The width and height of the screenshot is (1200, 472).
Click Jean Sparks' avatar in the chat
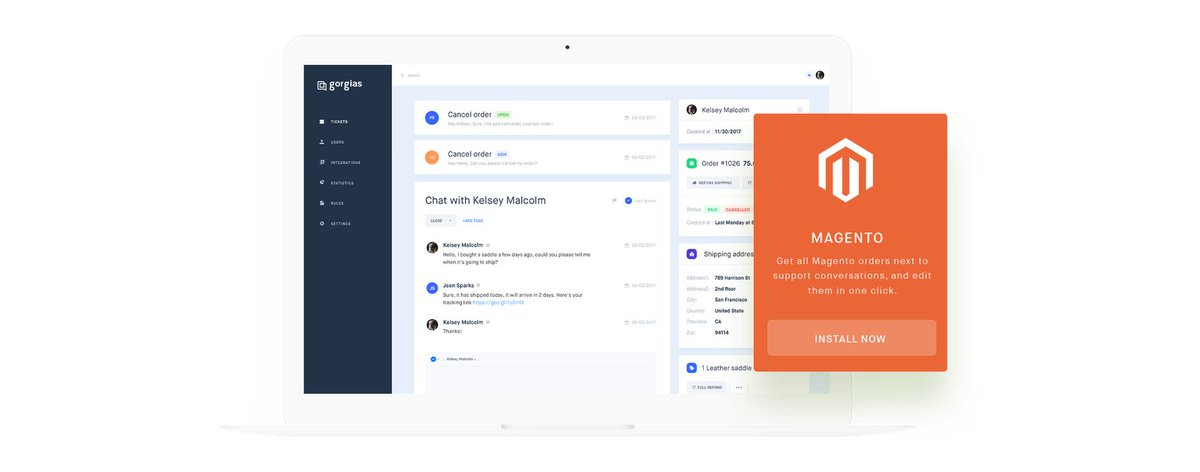click(x=432, y=287)
